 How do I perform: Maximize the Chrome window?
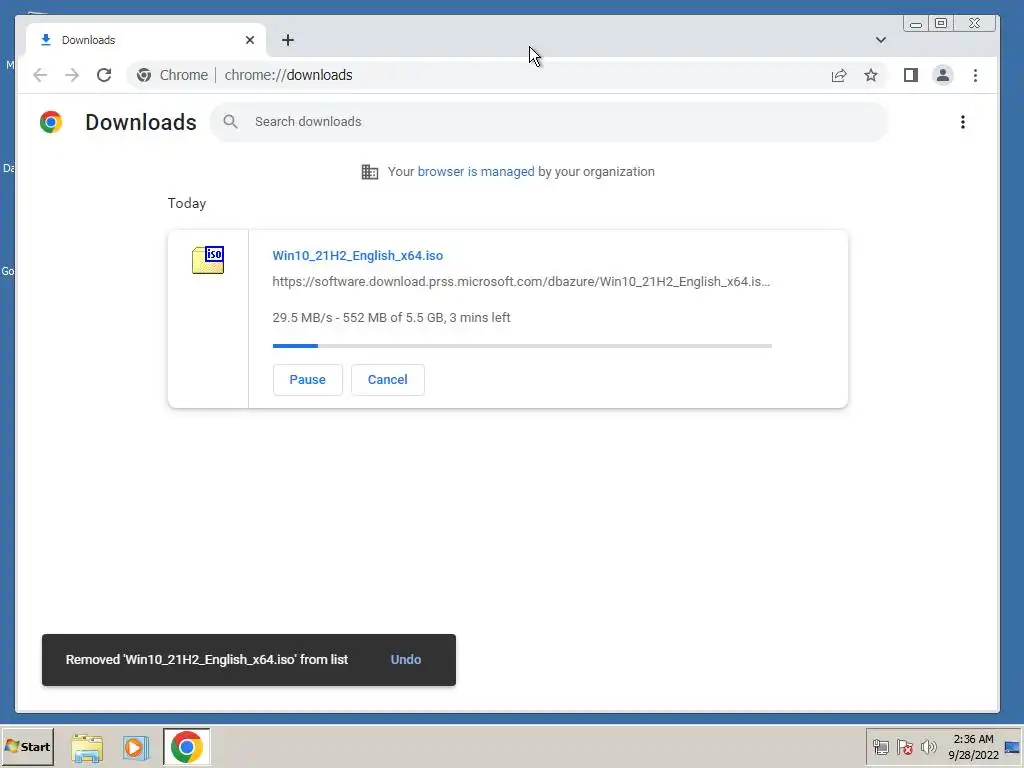pyautogui.click(x=941, y=24)
